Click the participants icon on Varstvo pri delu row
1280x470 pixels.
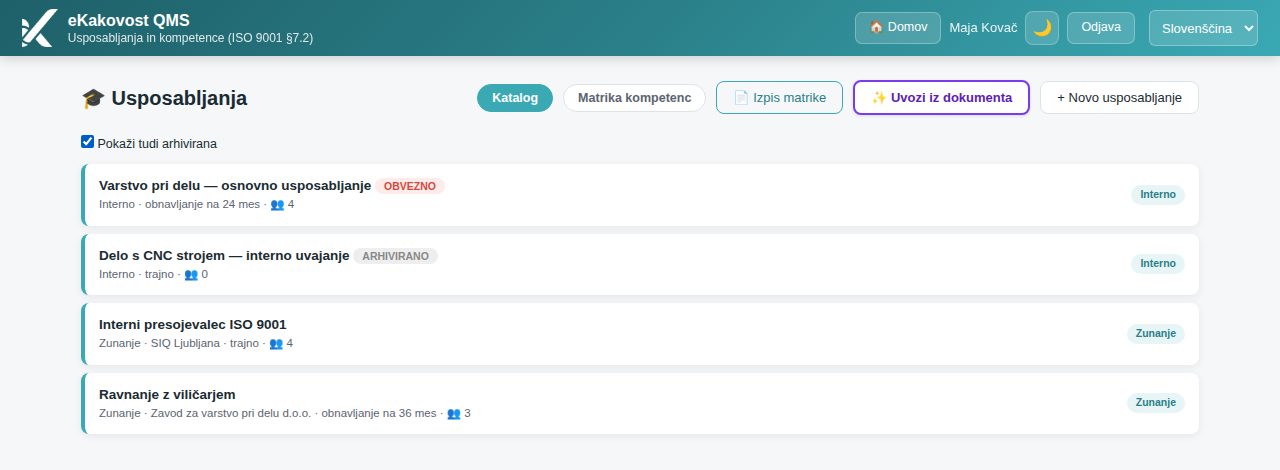click(277, 204)
